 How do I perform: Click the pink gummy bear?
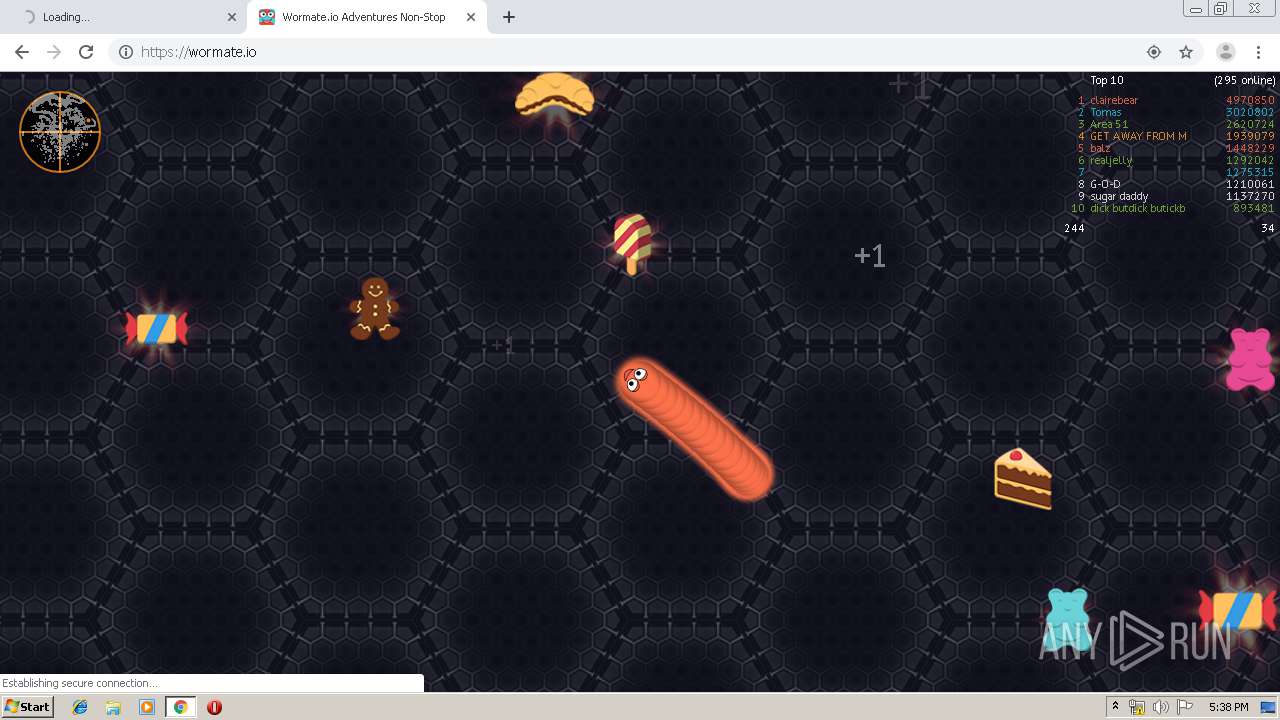point(1250,359)
